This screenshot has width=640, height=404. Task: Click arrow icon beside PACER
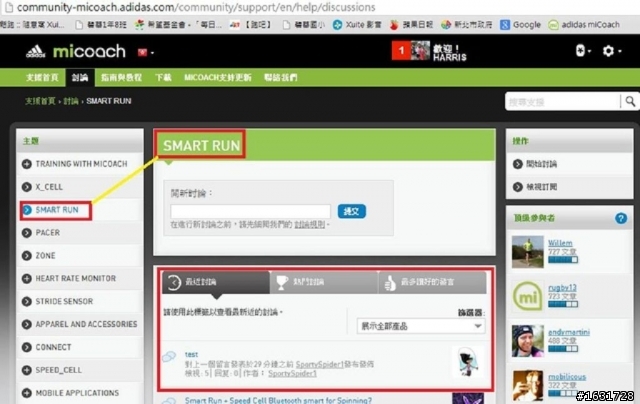click(x=27, y=233)
